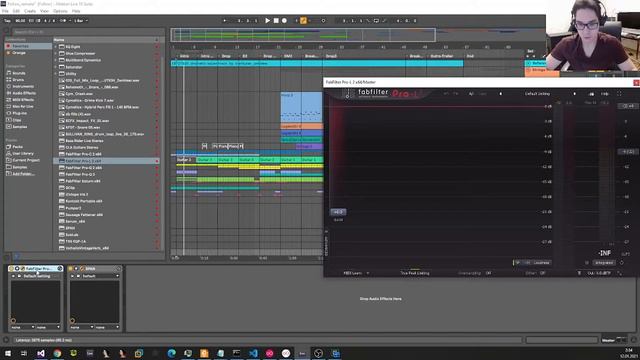Open Current Project in Places
This screenshot has width=640, height=360.
26,160
